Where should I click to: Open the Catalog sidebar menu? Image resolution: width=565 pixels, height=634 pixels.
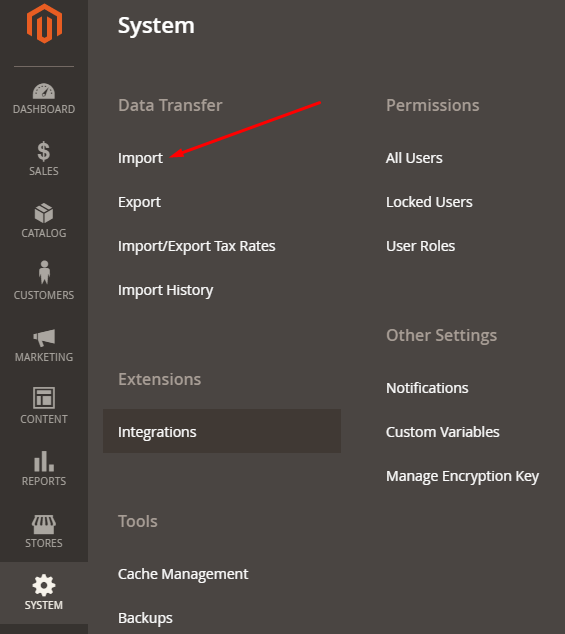44,221
